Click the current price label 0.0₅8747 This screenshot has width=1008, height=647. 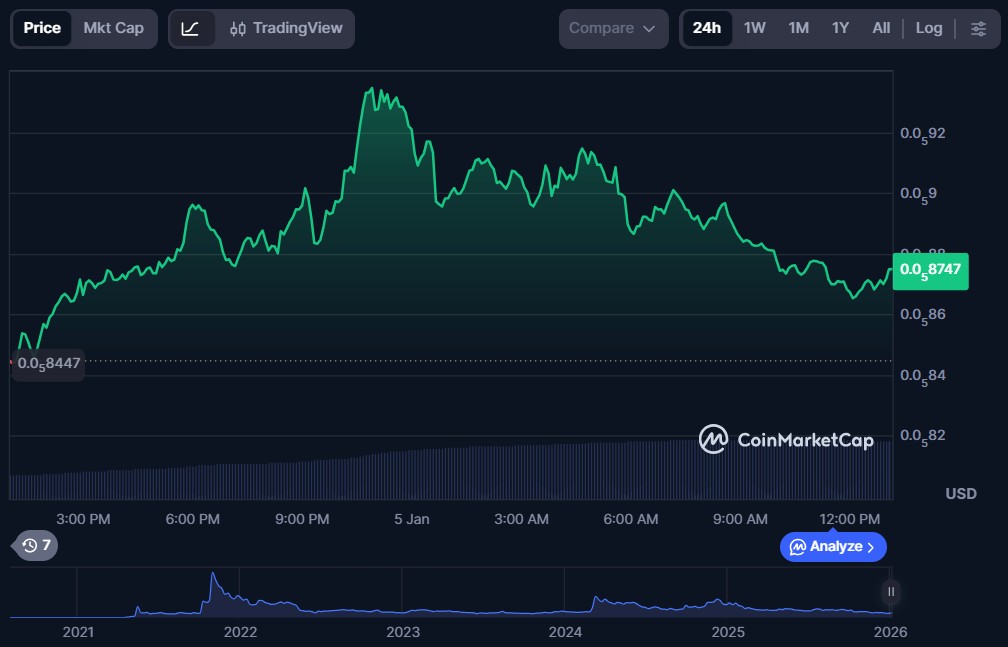[x=931, y=270]
